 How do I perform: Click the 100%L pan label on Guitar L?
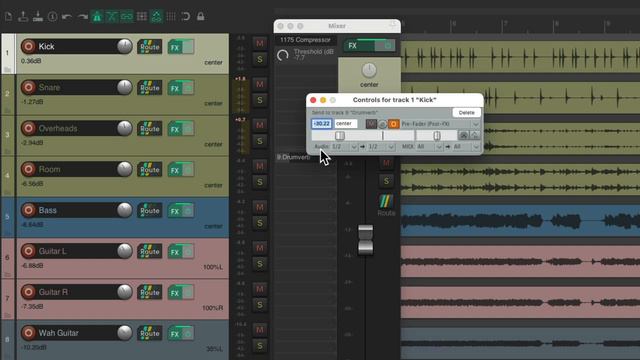pyautogui.click(x=213, y=267)
